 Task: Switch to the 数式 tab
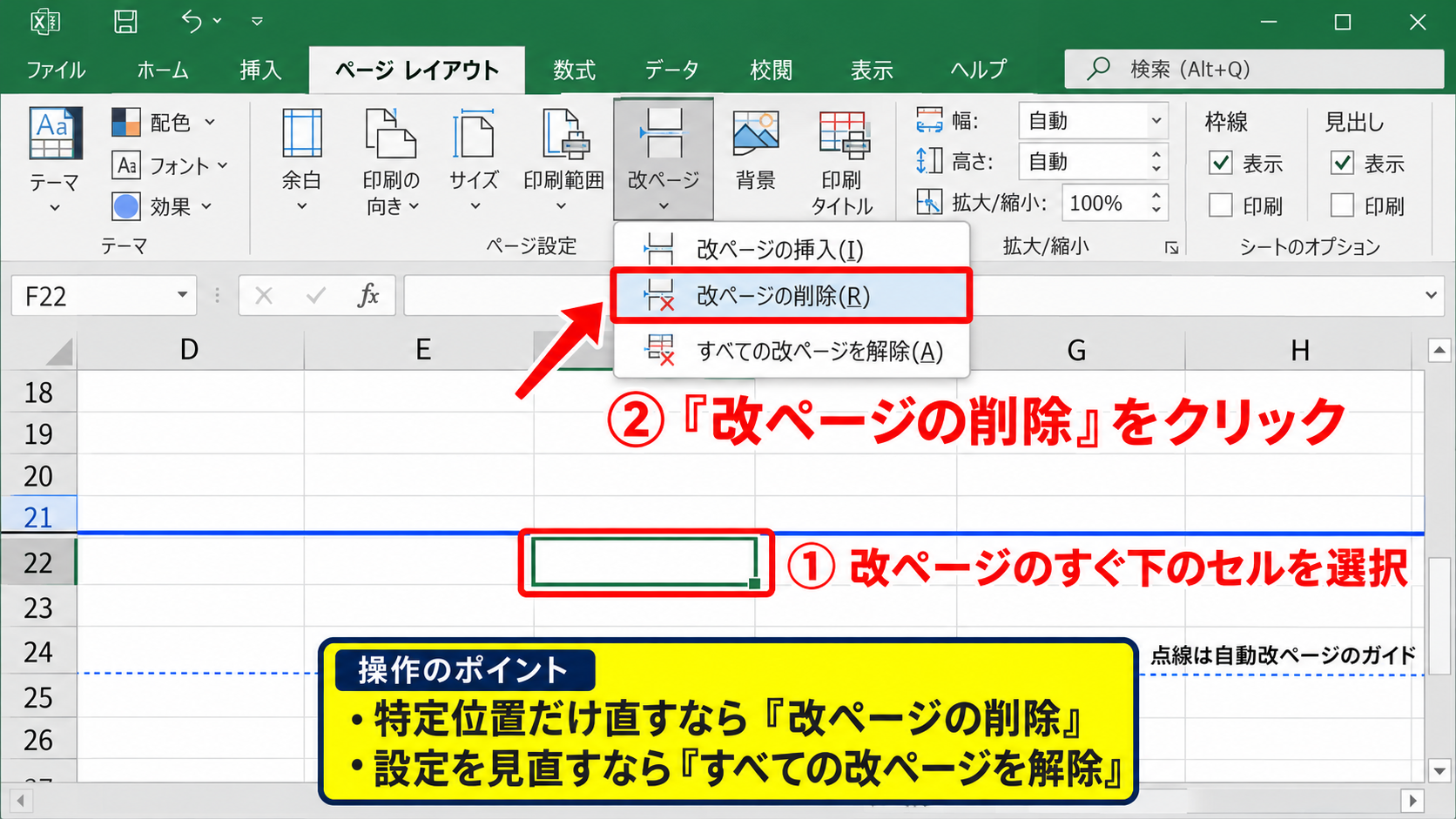[x=574, y=70]
